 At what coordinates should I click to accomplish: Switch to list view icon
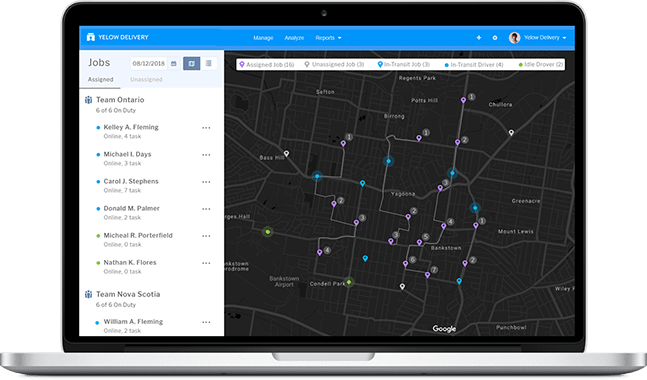coord(209,64)
